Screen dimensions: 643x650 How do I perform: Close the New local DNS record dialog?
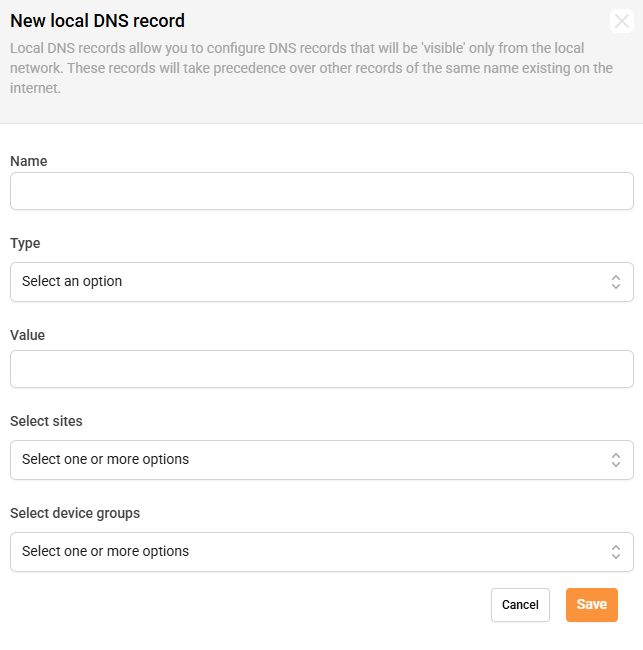tap(622, 21)
